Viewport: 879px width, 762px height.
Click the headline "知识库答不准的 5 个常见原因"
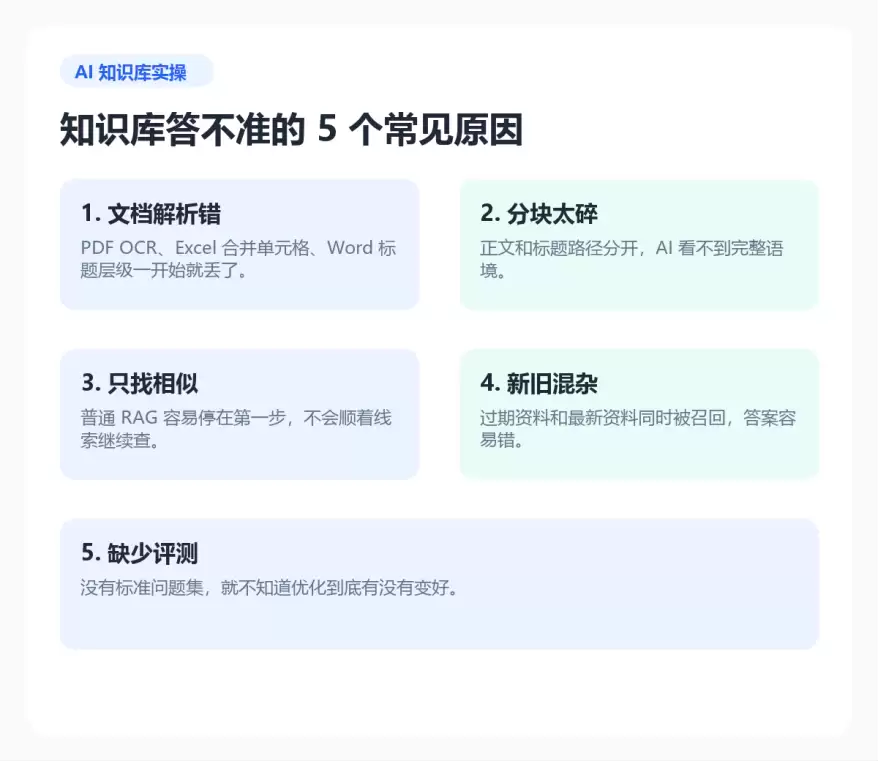tap(292, 130)
